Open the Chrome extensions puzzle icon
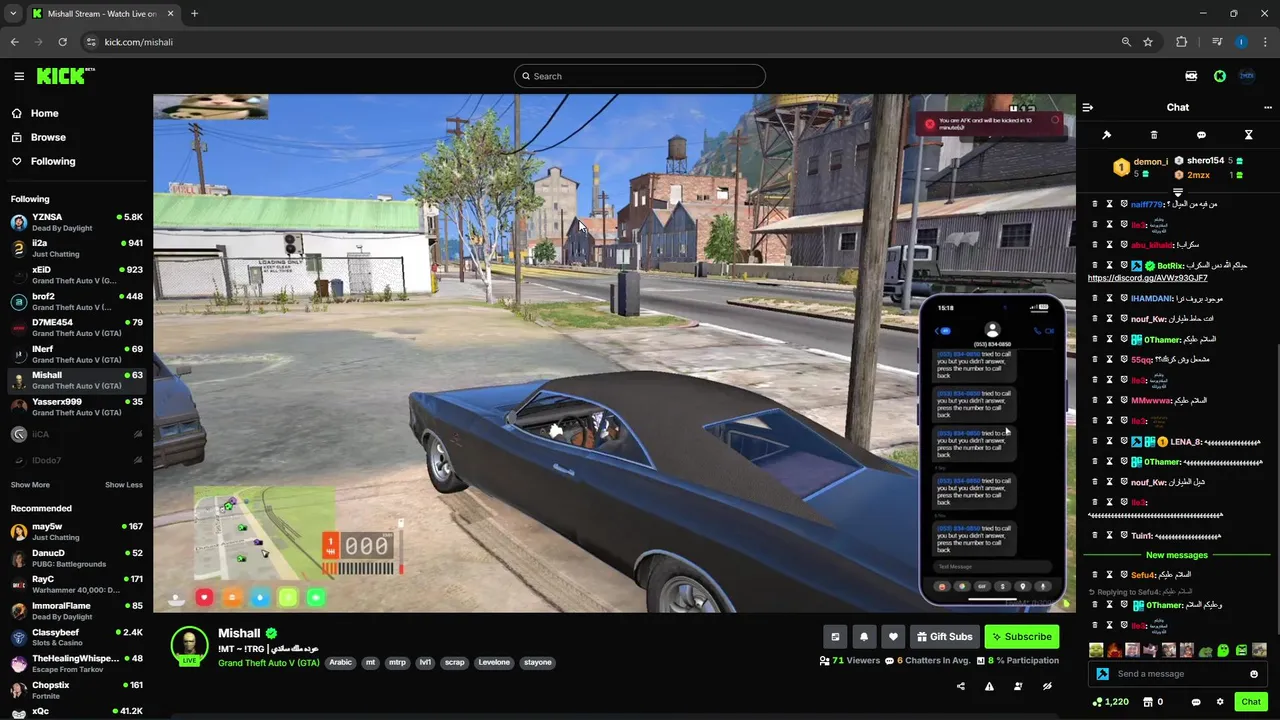Image resolution: width=1280 pixels, height=720 pixels. point(1182,42)
